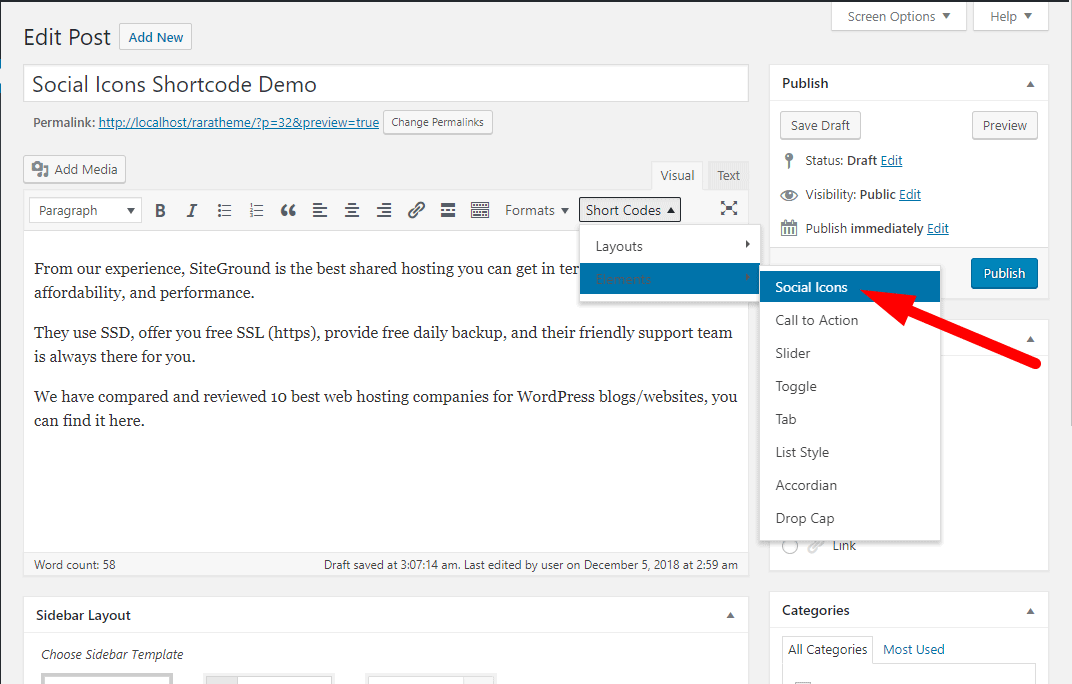Open the Help panel
The height and width of the screenshot is (684, 1072).
pyautogui.click(x=1010, y=16)
